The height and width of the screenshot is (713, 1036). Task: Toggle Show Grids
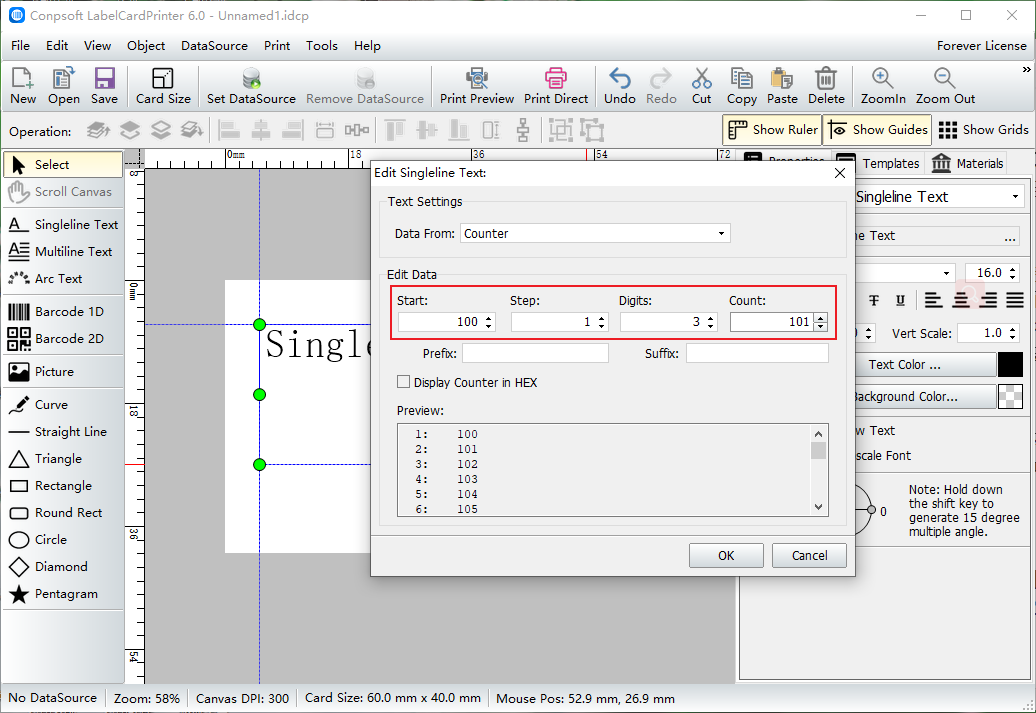click(x=983, y=130)
